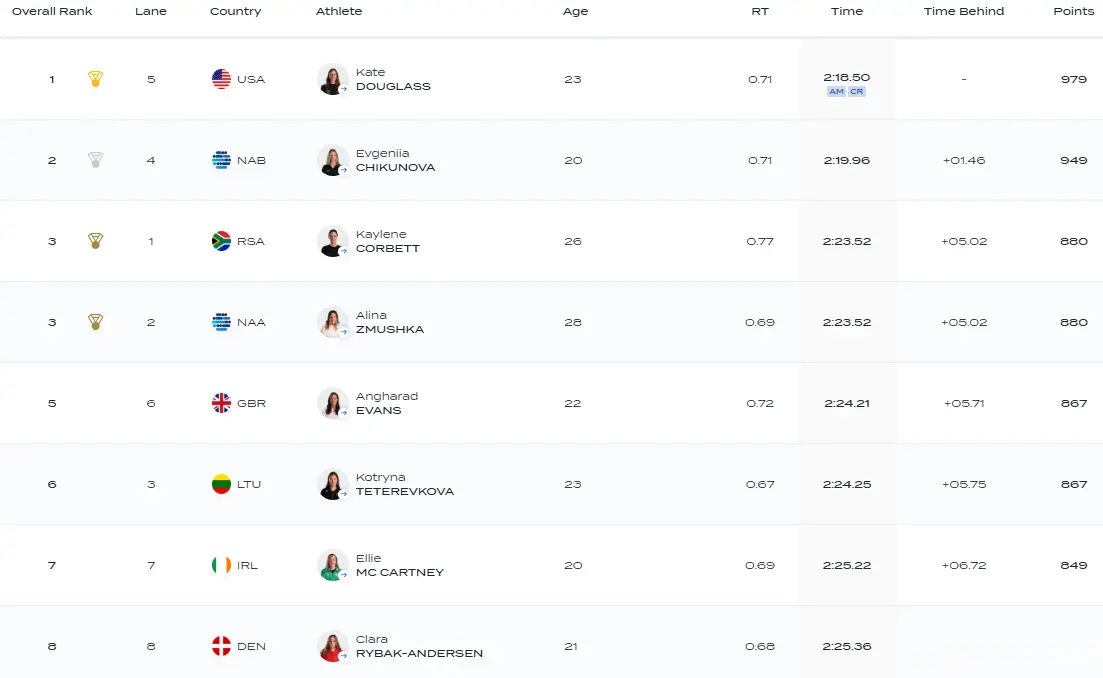
Task: Click the Denmark DEN flag icon
Action: click(x=222, y=646)
